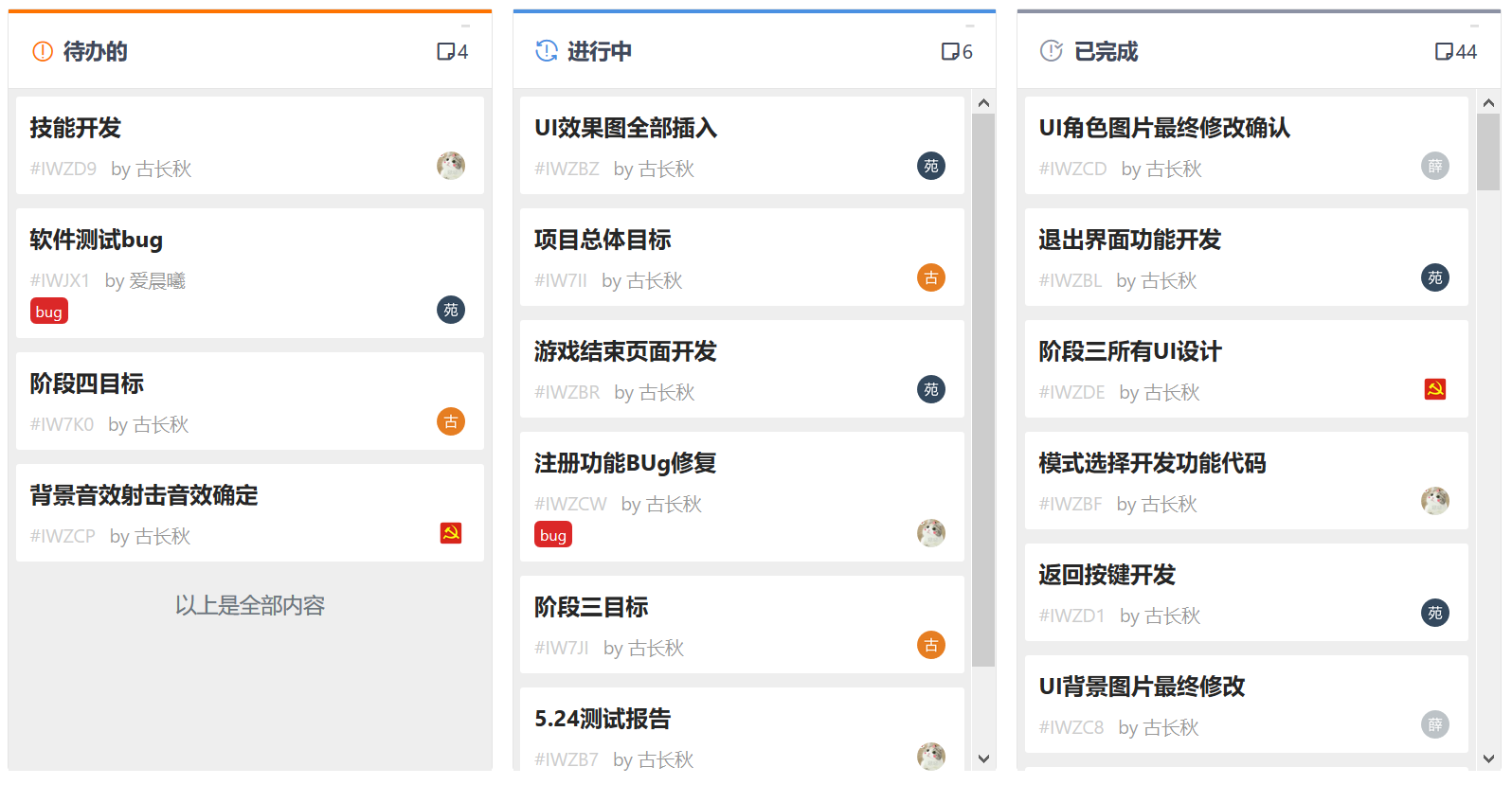Click the card count icon of 已完成 column

1444,51
